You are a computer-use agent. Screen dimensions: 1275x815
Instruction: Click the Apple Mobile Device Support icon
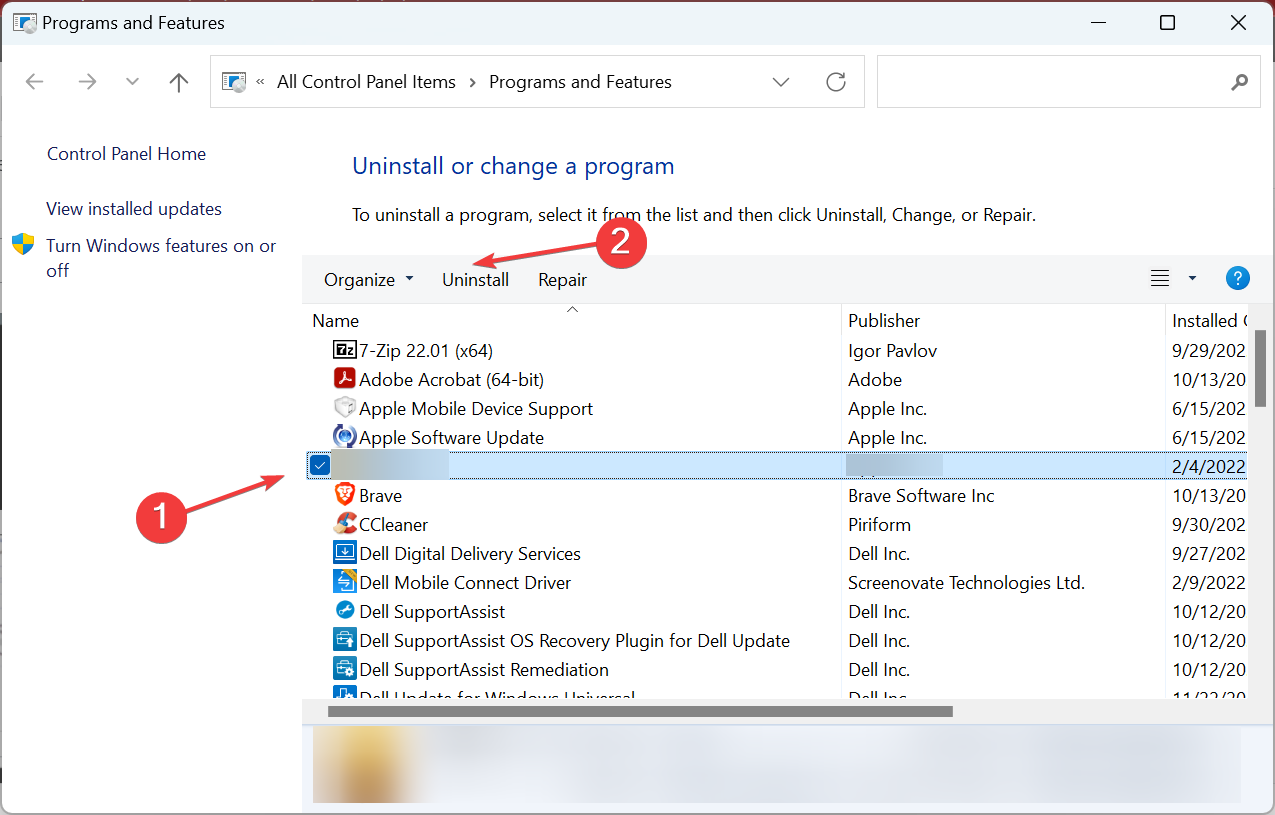[x=345, y=408]
